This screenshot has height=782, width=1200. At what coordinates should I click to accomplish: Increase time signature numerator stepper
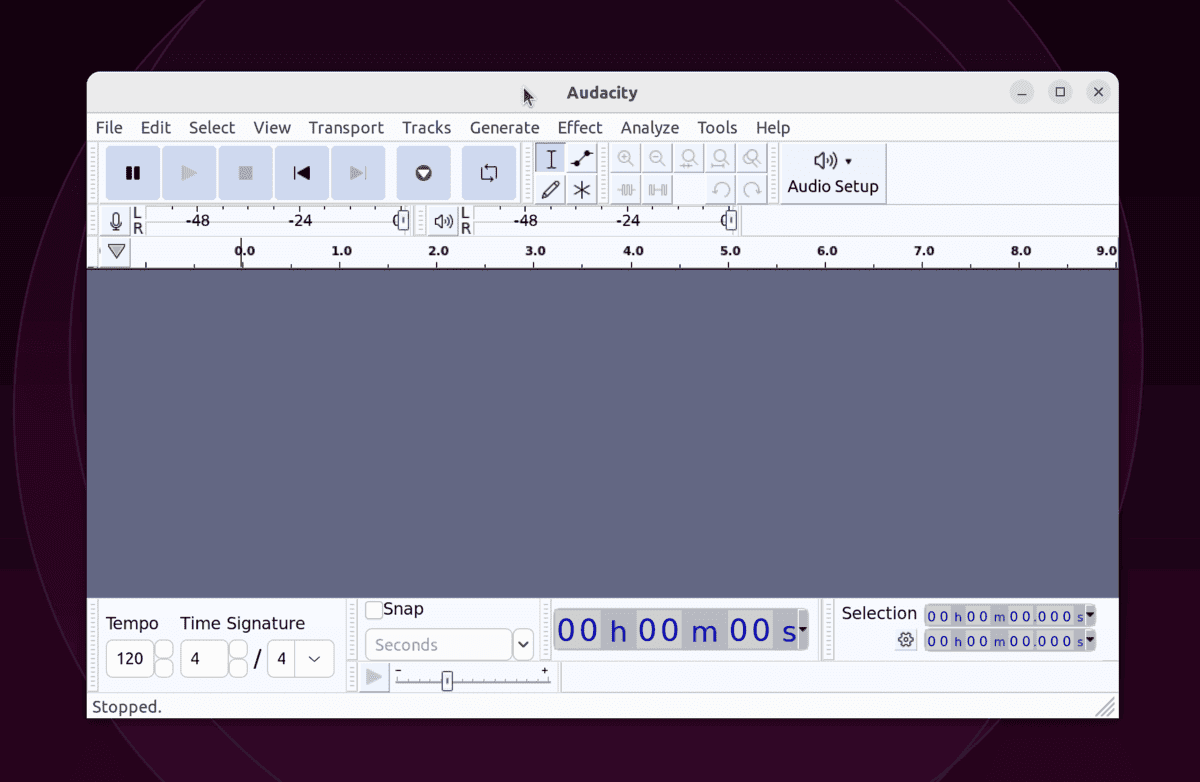point(239,650)
